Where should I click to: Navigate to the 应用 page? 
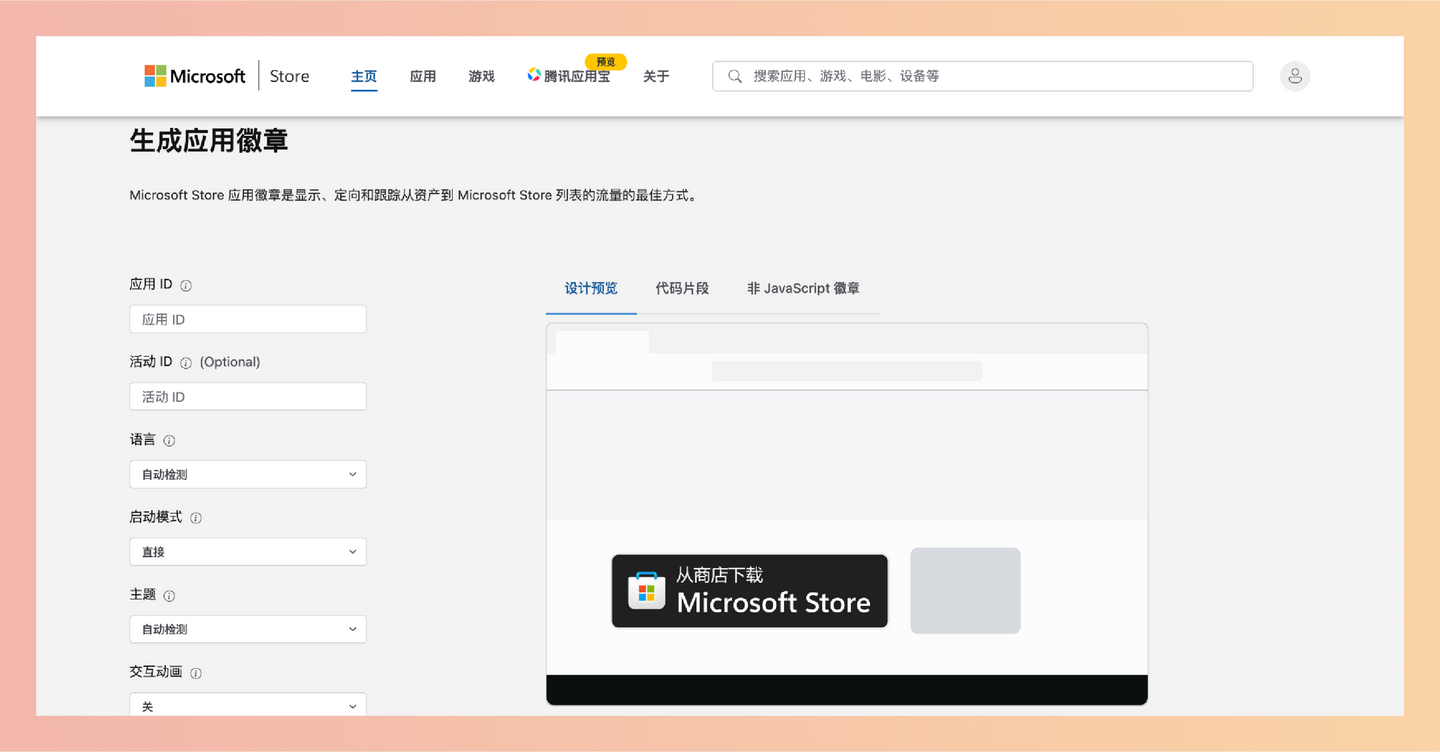pos(423,75)
